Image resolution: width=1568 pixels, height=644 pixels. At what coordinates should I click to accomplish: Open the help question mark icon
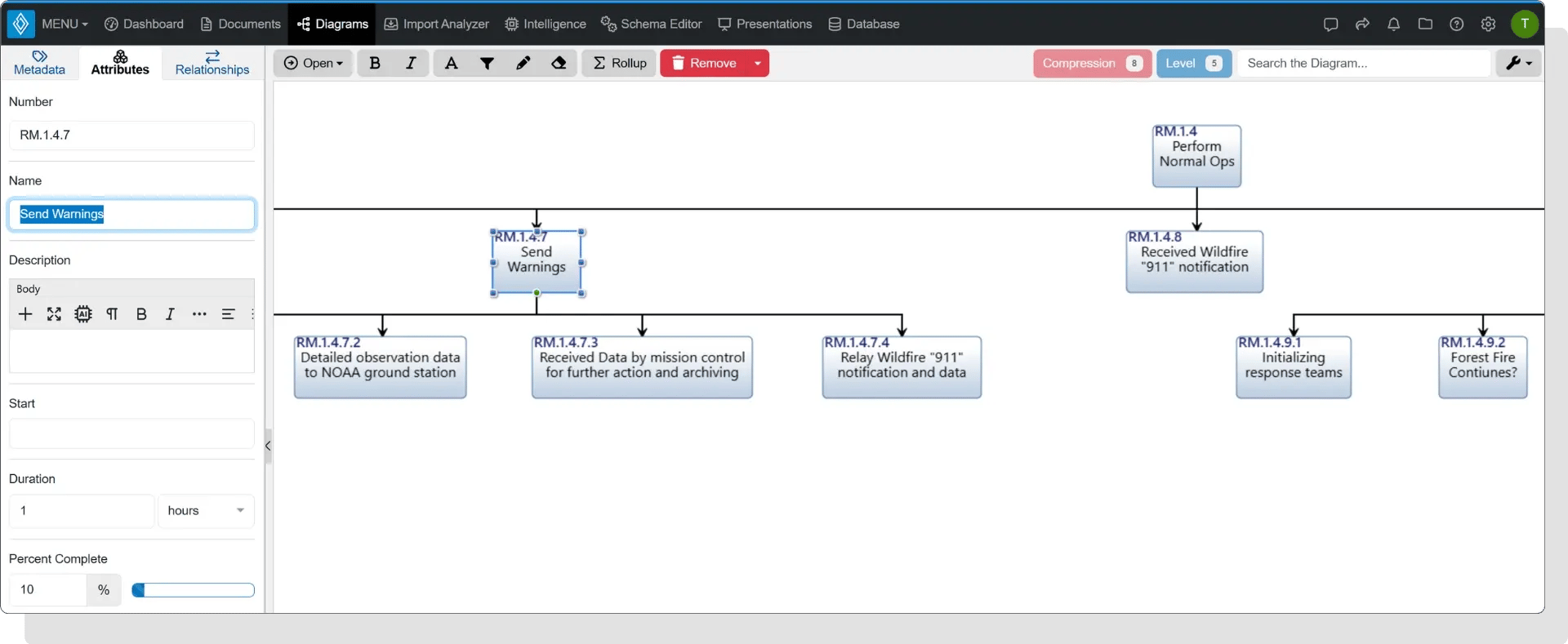[x=1456, y=24]
